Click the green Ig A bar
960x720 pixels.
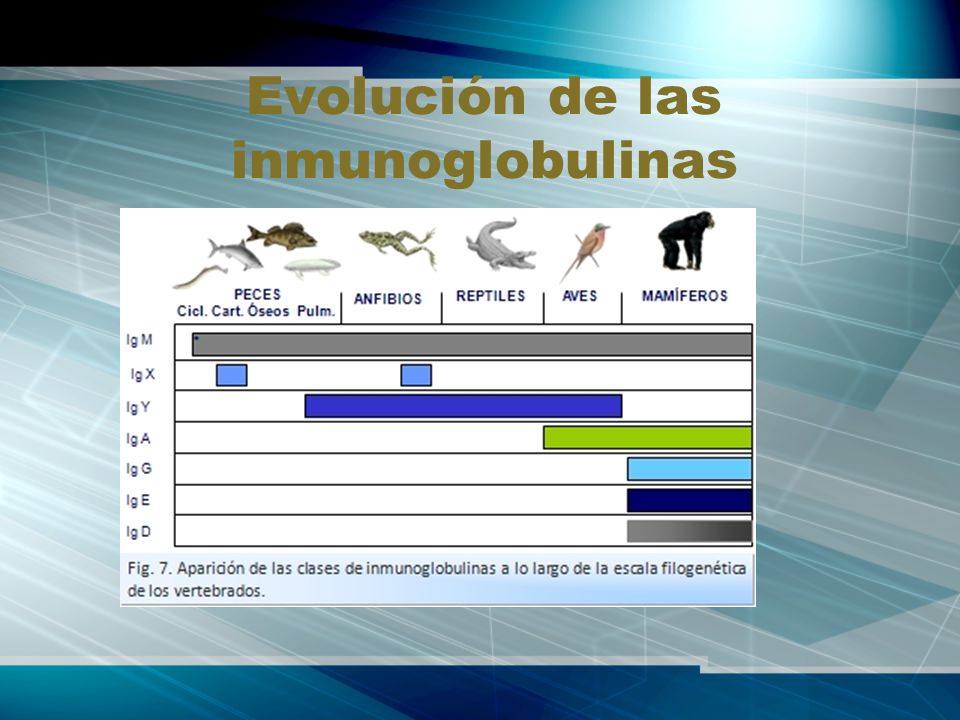point(648,438)
